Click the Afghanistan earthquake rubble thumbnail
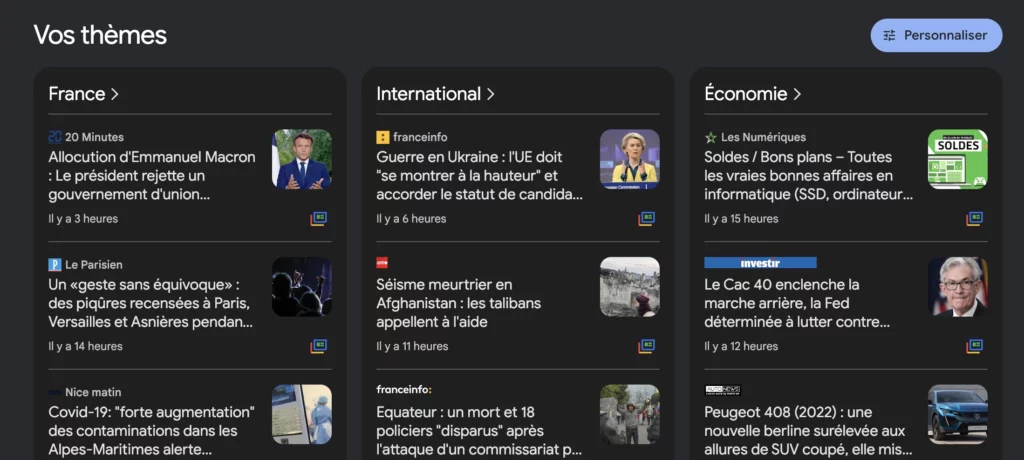1024x460 pixels. (x=630, y=286)
